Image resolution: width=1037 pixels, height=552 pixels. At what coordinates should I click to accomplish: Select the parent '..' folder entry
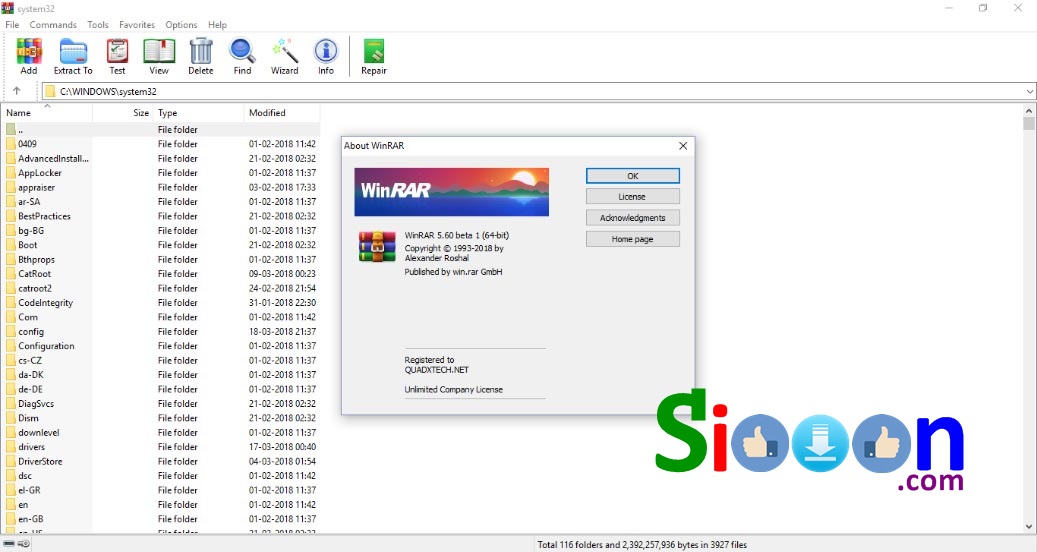[162, 130]
